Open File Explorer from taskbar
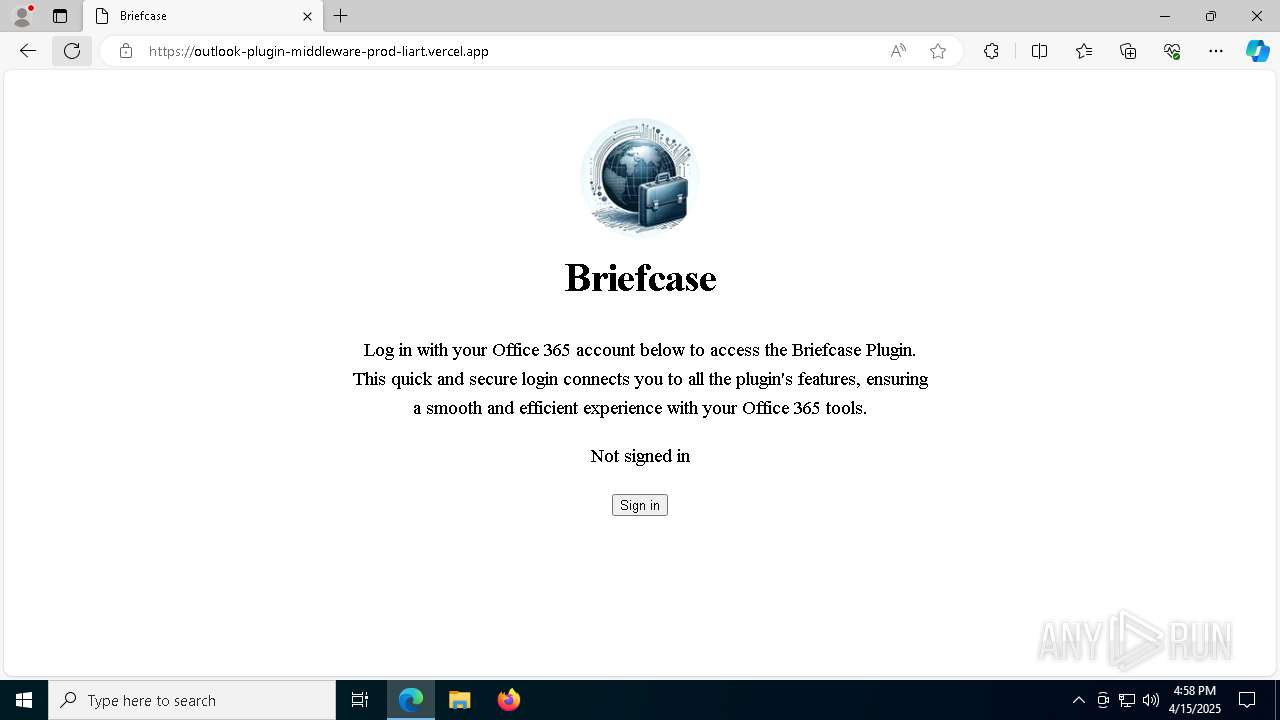Image resolution: width=1280 pixels, height=720 pixels. tap(460, 700)
